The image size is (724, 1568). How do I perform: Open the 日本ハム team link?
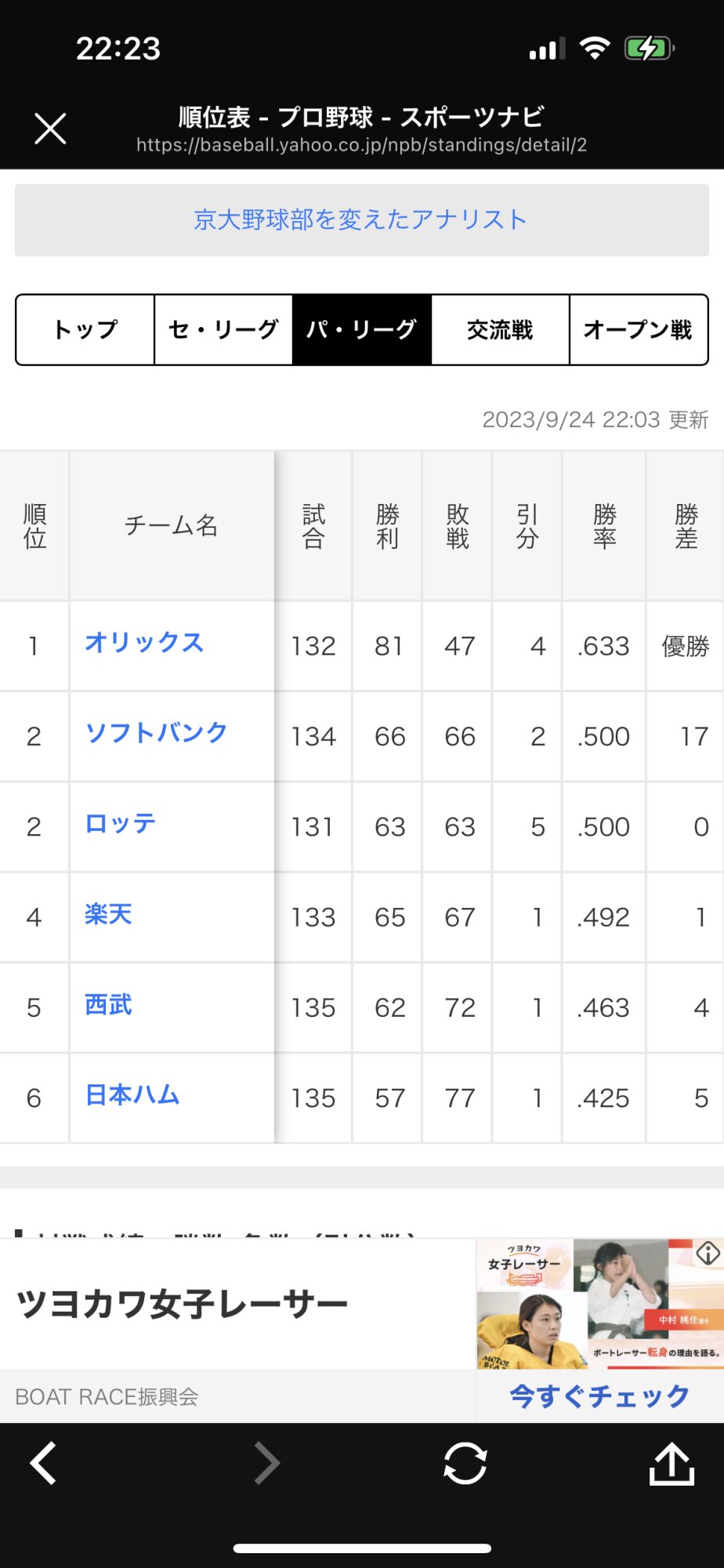[x=132, y=1094]
